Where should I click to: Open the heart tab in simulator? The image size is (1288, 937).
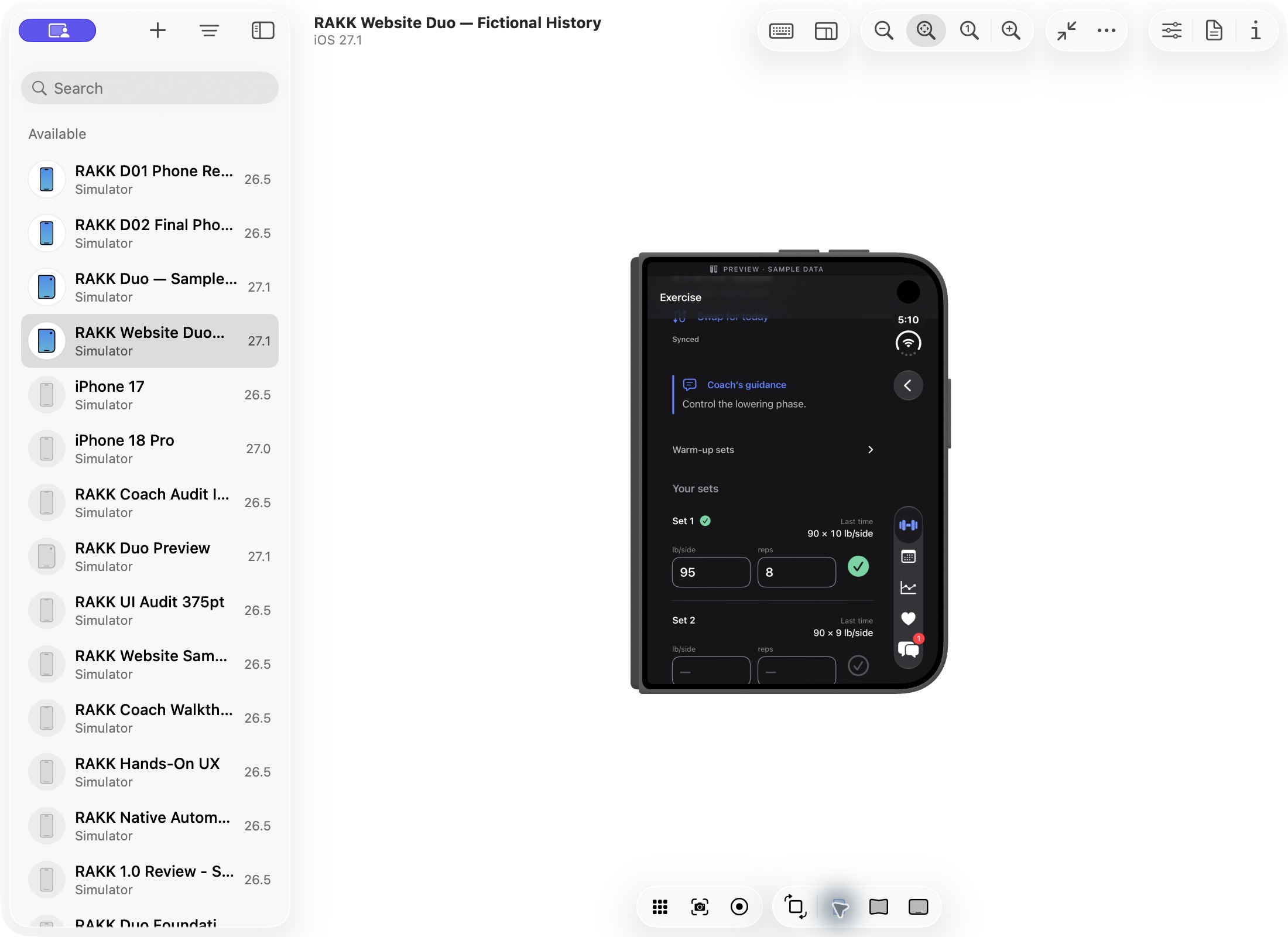coord(908,618)
